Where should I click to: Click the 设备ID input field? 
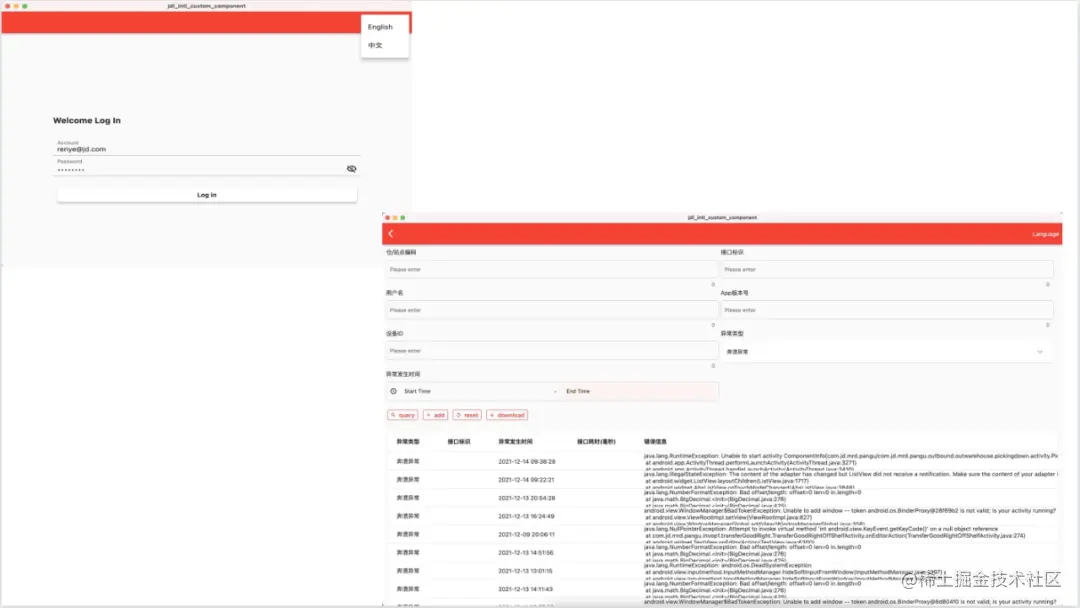click(x=552, y=350)
